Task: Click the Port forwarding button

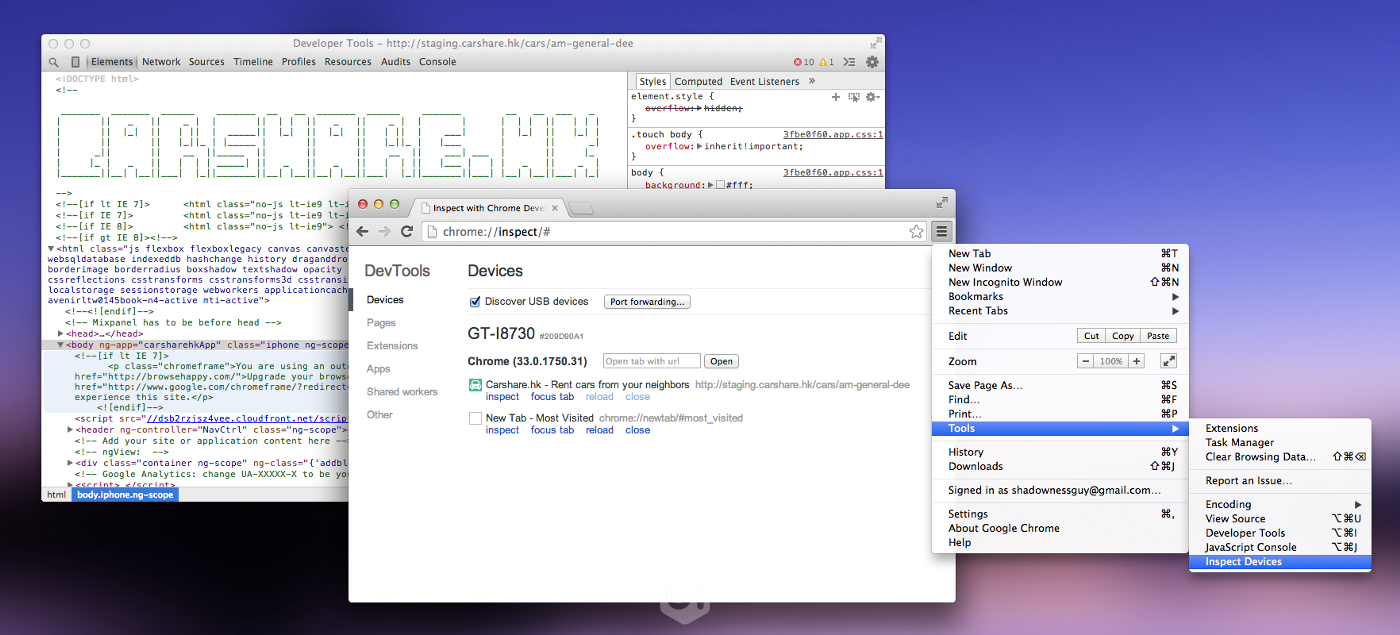Action: point(647,301)
